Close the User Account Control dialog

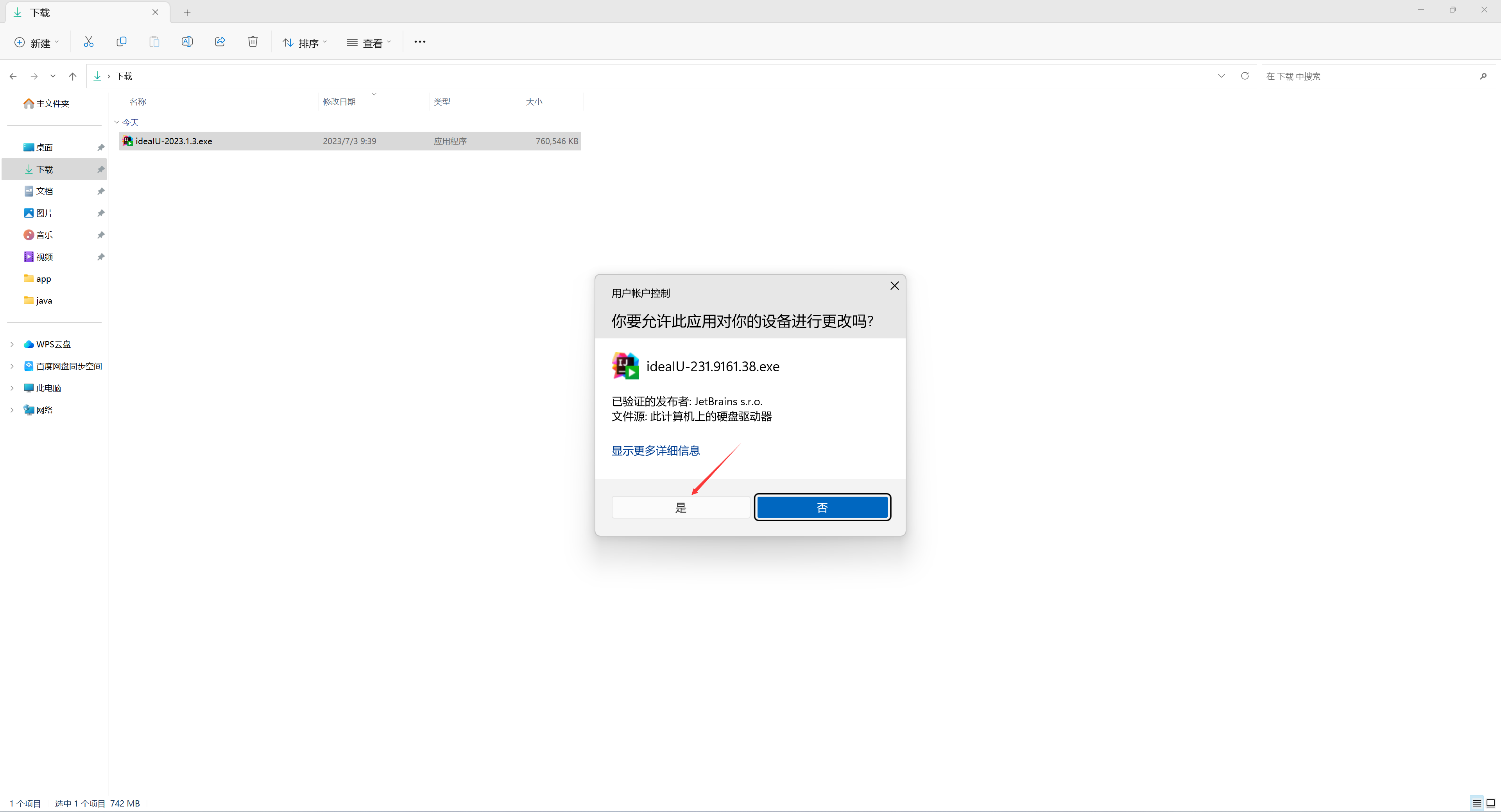894,285
